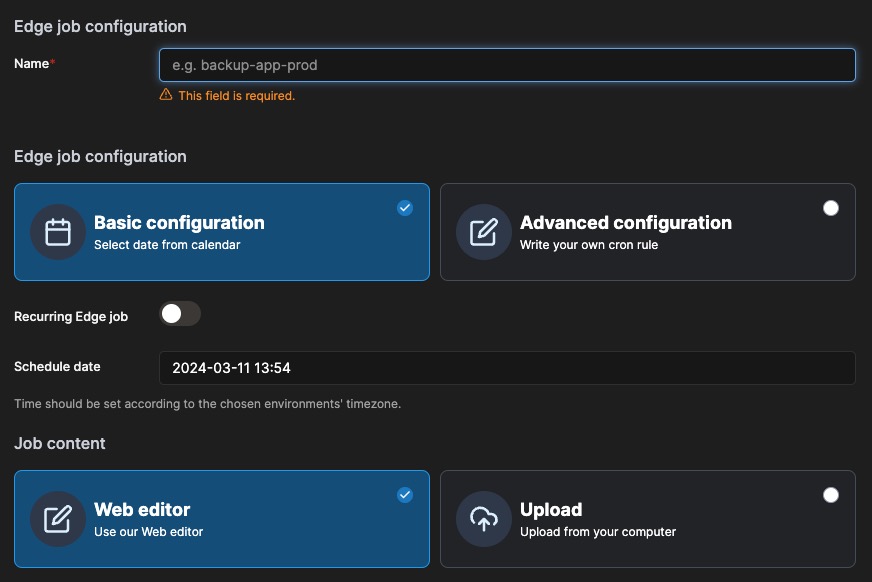
Task: Click the pencil icon on Advanced configuration
Action: pos(483,232)
